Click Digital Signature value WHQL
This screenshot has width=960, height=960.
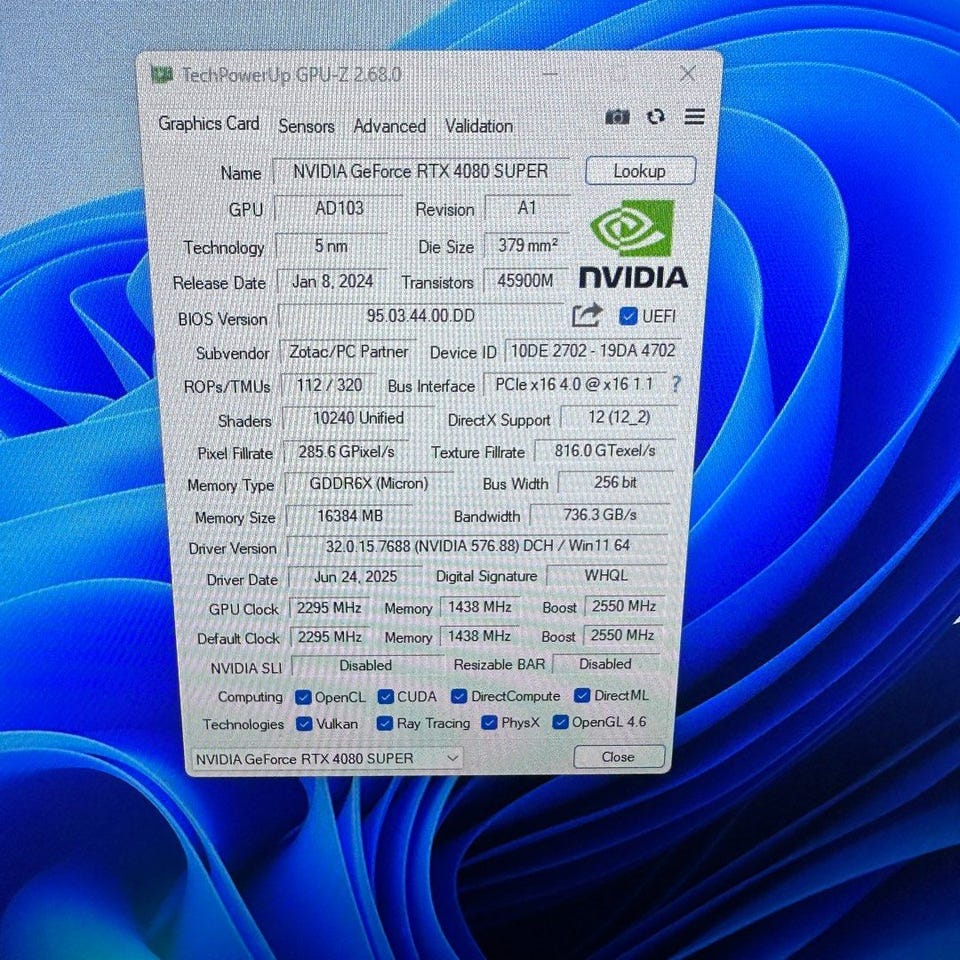(606, 576)
